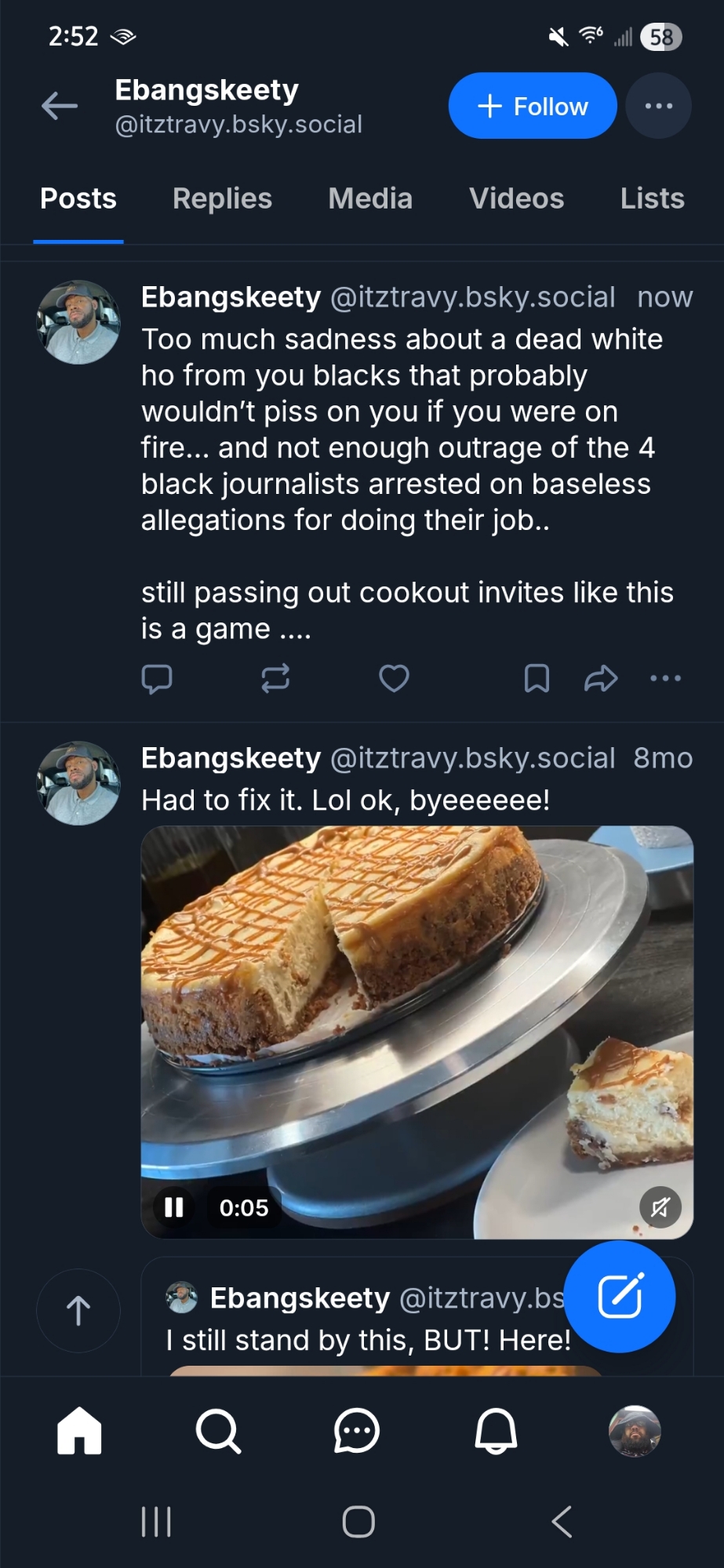
Task: Repost the cookout invites post
Action: [275, 678]
